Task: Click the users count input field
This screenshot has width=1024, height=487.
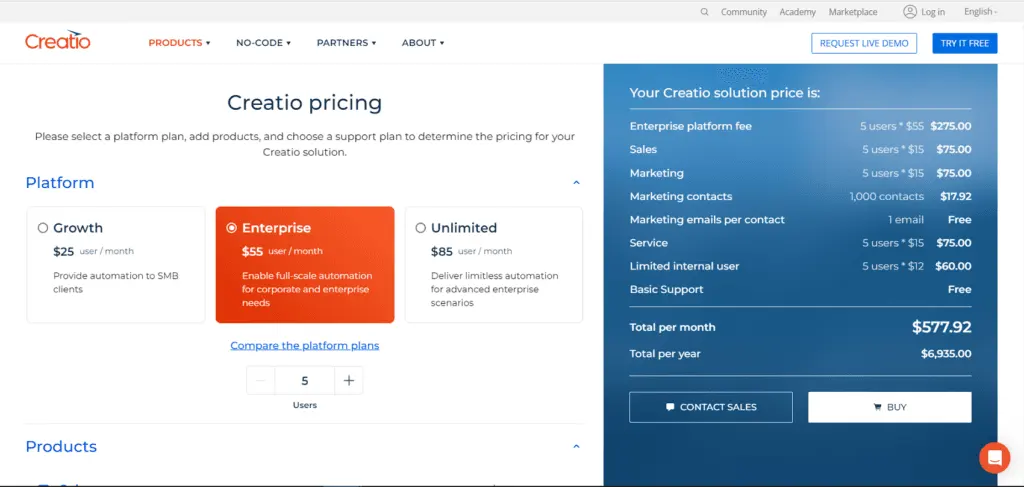Action: coord(304,381)
